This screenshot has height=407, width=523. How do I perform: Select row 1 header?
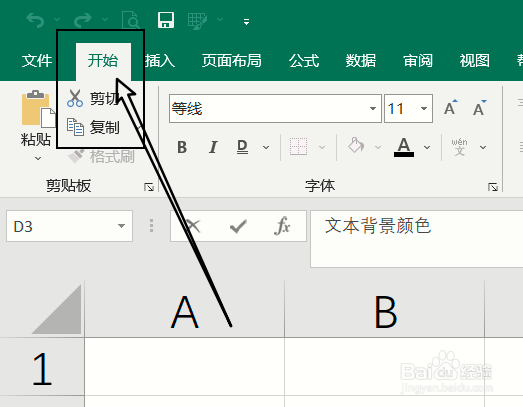tap(42, 367)
